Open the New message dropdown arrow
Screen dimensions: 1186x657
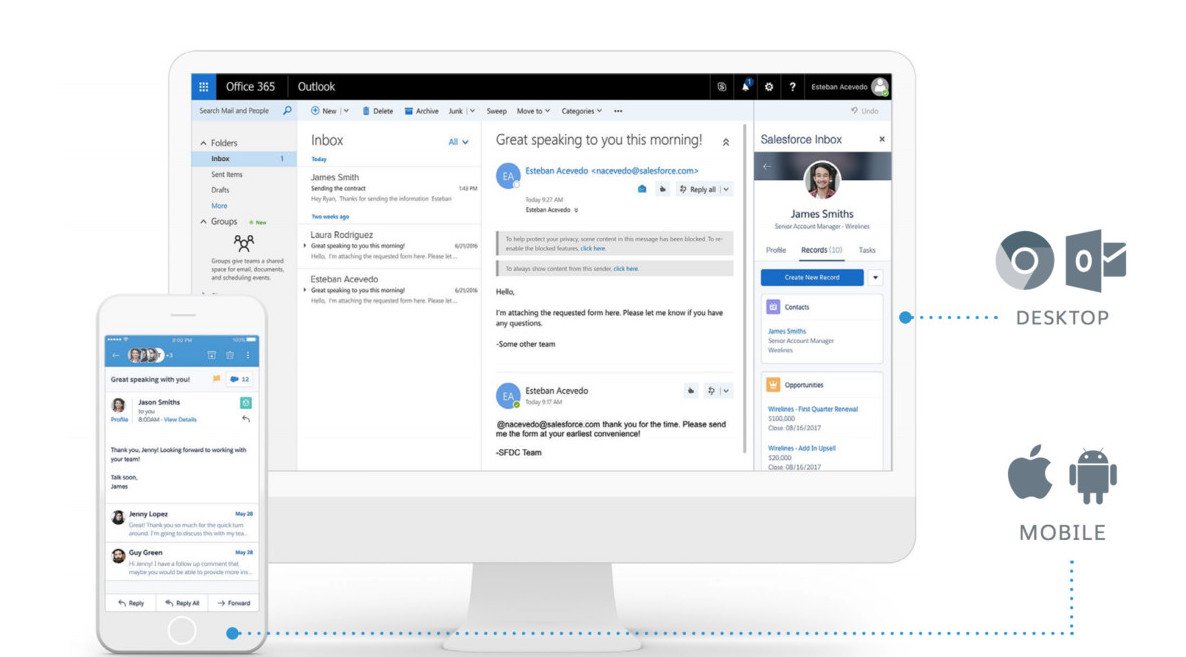pos(346,111)
